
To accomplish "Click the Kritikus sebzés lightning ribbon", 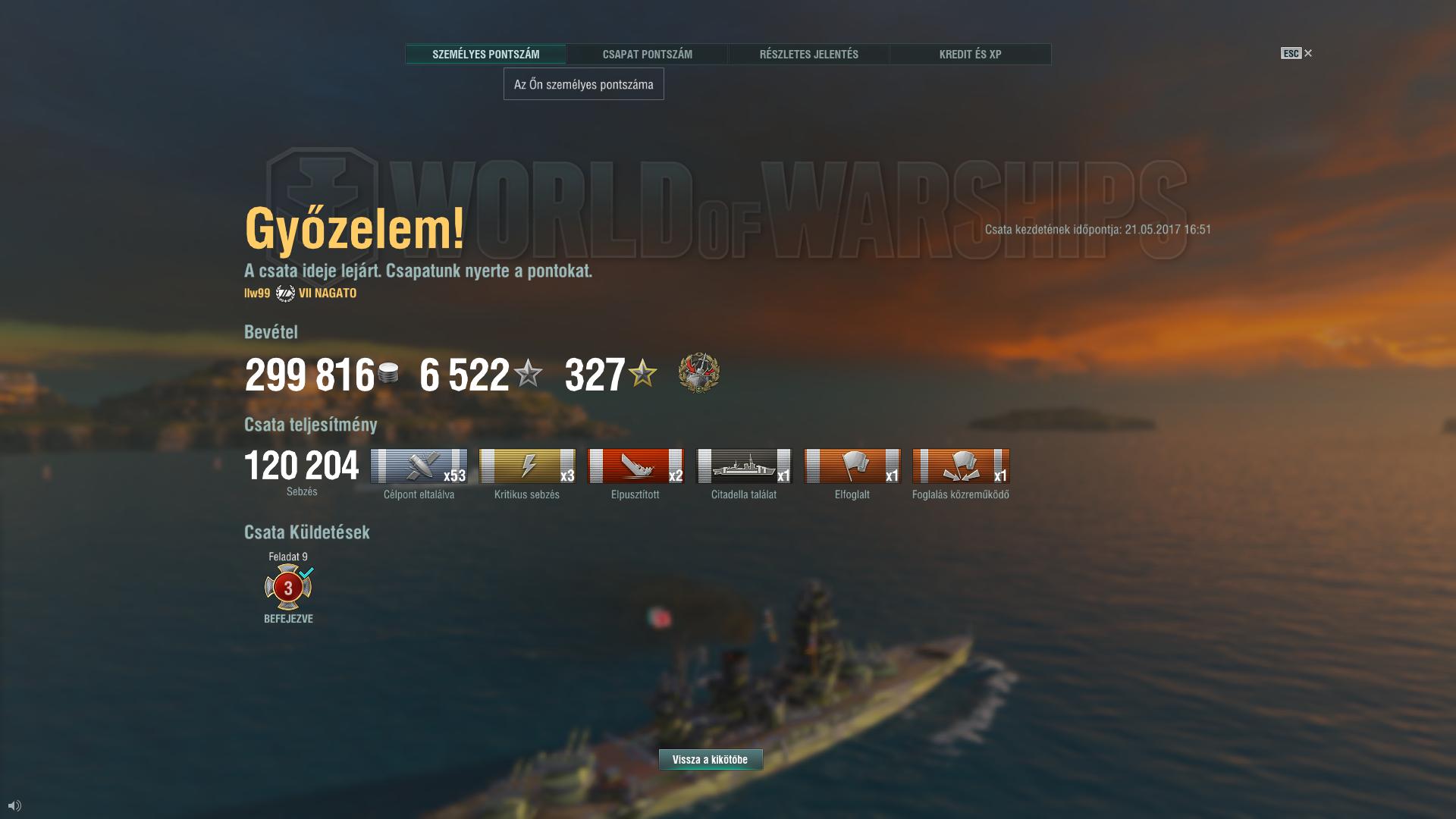I will (527, 466).
